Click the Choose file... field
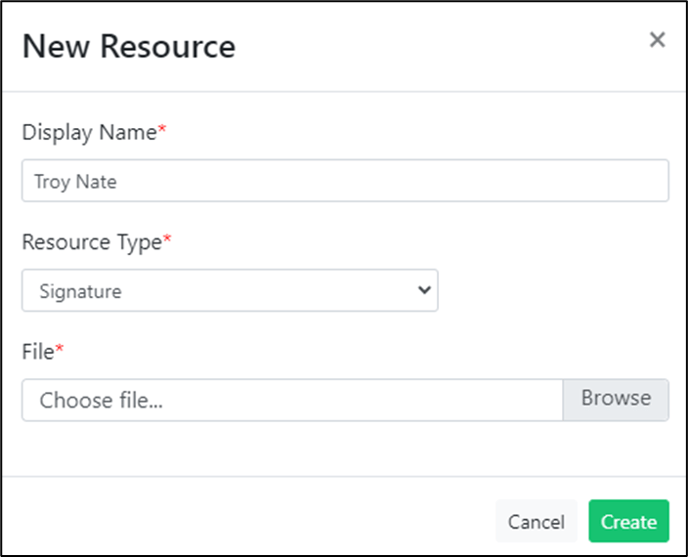 [292, 400]
